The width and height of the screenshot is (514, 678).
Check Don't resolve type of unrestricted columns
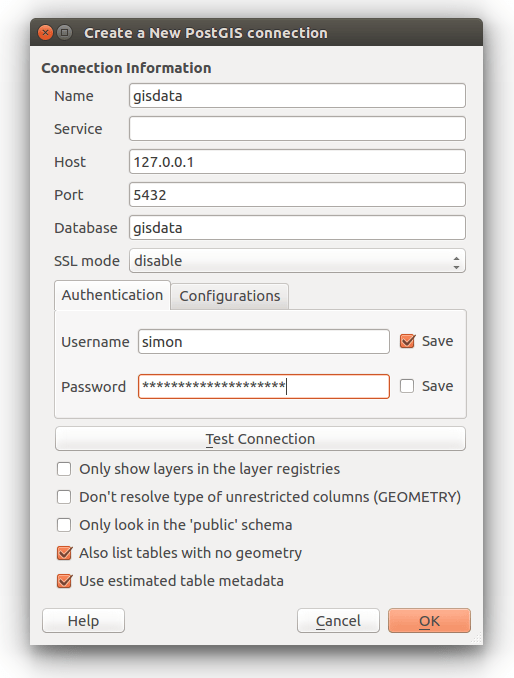(x=64, y=497)
